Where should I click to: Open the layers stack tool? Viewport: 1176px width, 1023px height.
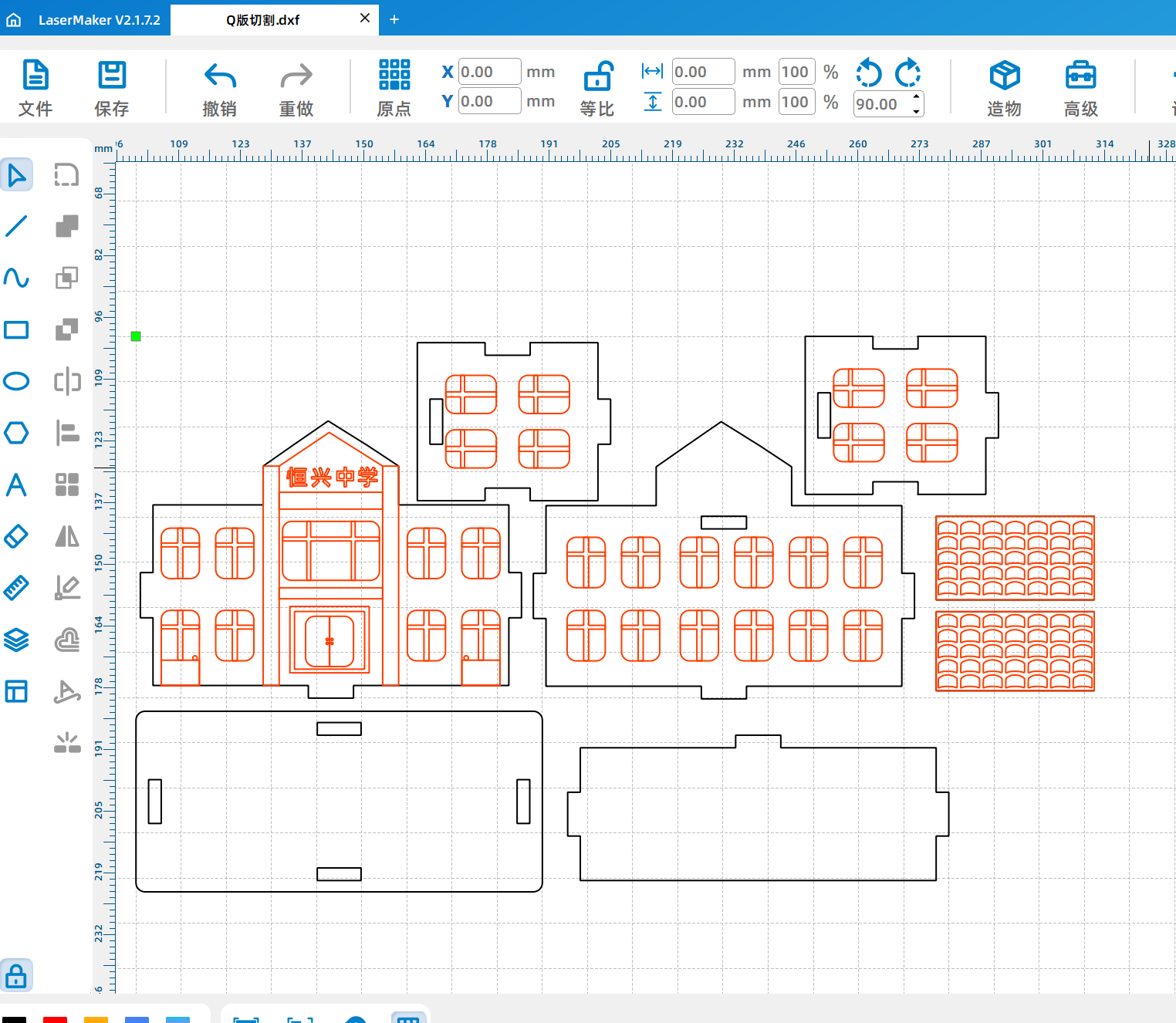[16, 640]
